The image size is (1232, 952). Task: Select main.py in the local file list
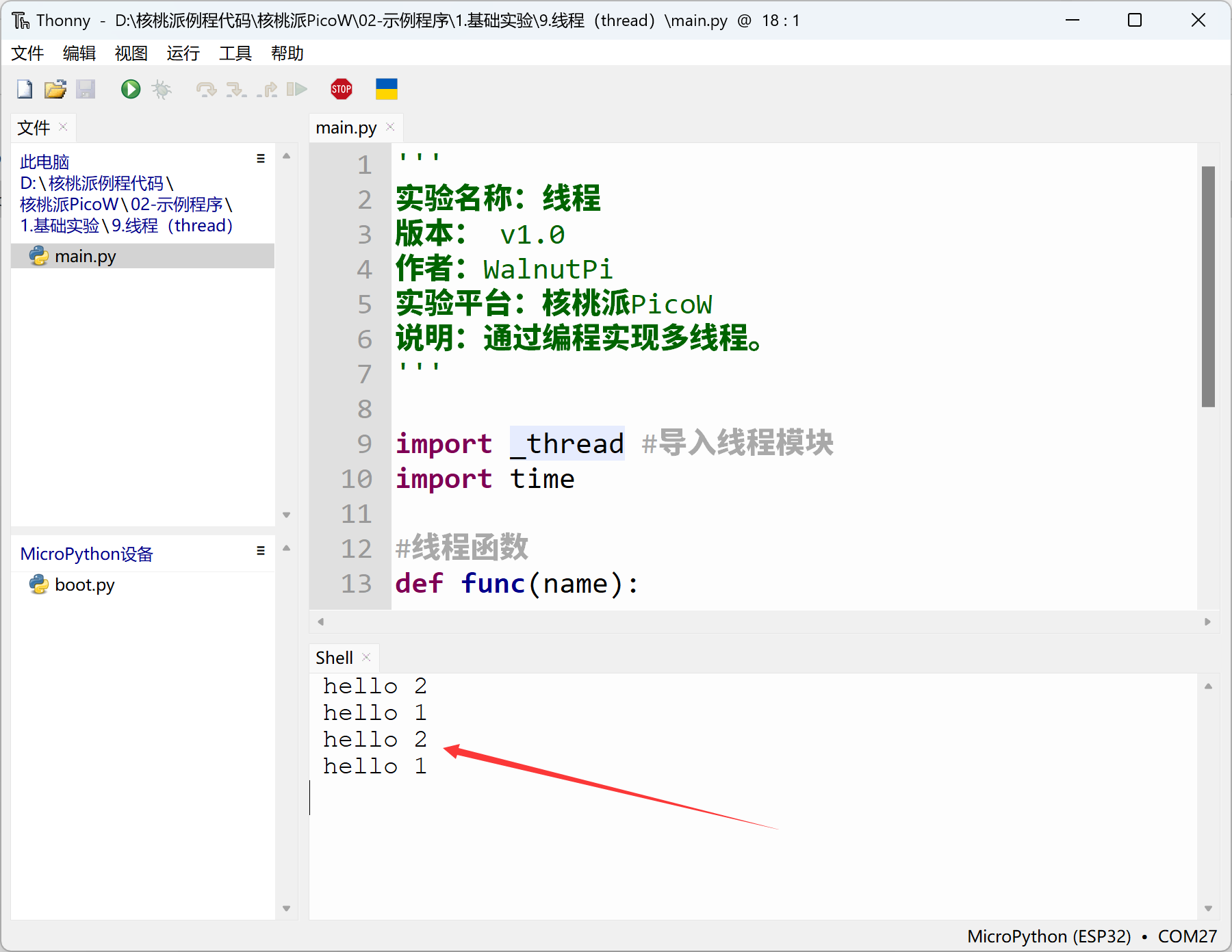85,257
